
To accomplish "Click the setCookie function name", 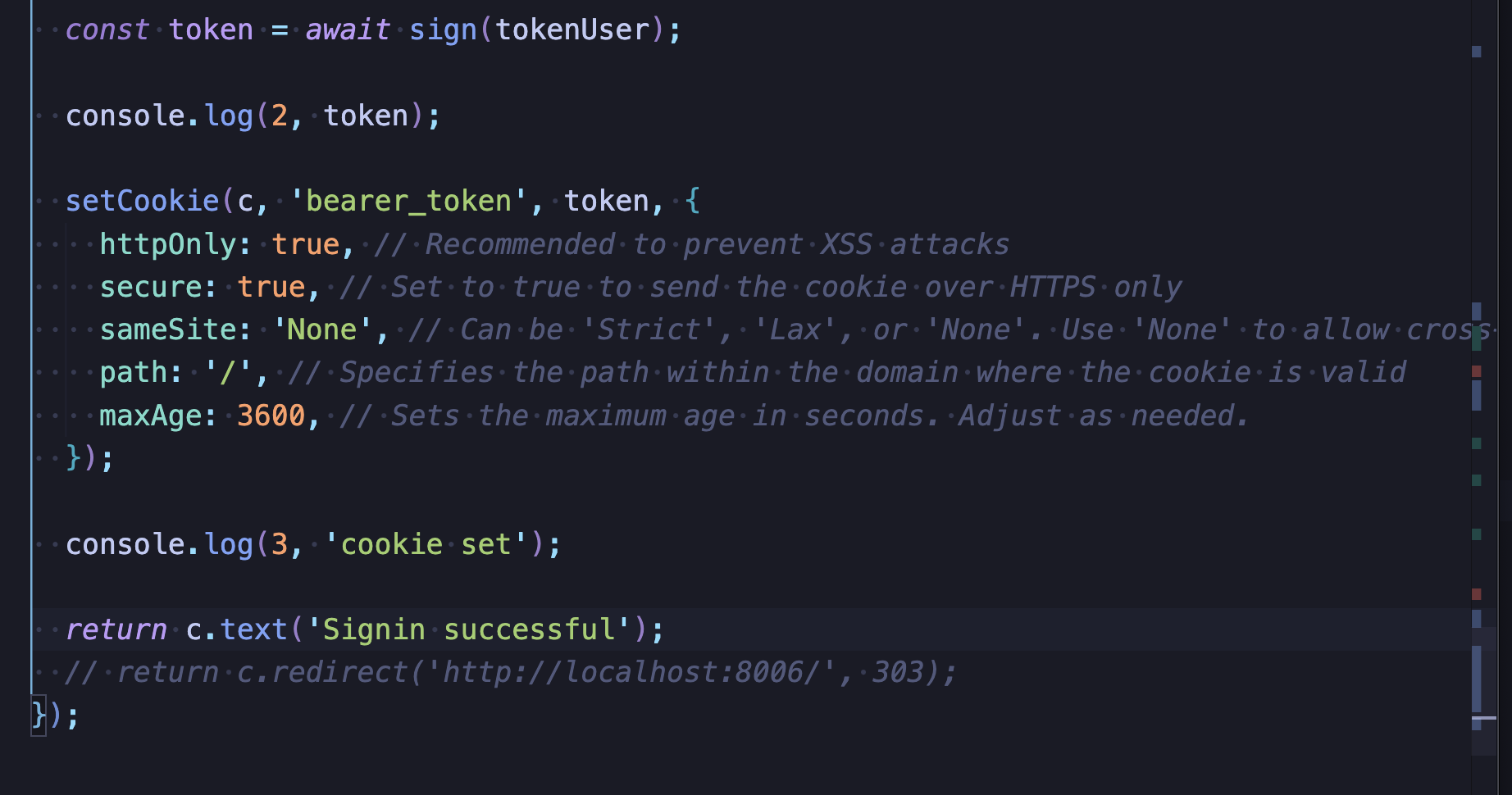I will coord(143,202).
